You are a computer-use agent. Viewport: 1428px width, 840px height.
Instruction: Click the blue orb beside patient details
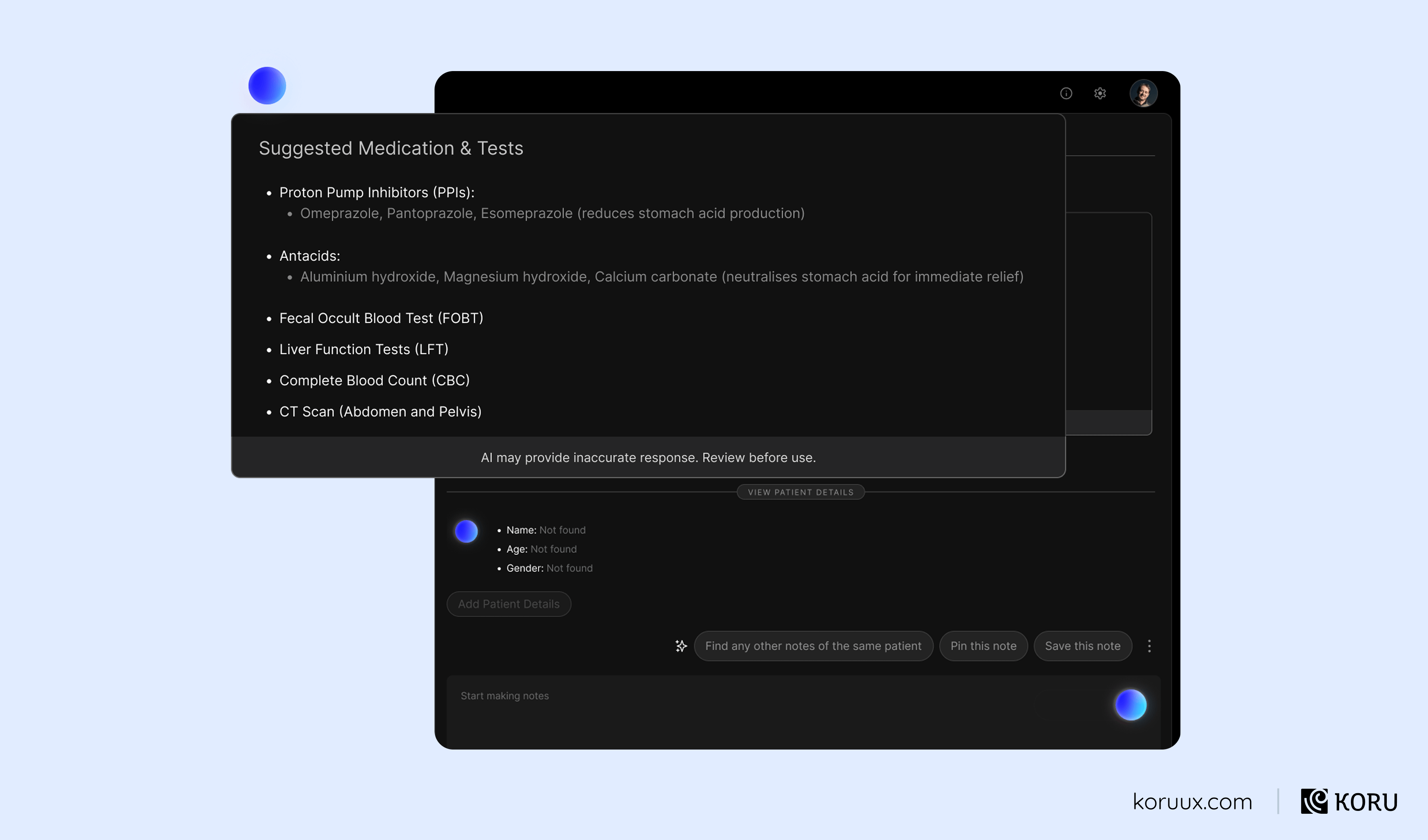coord(466,531)
